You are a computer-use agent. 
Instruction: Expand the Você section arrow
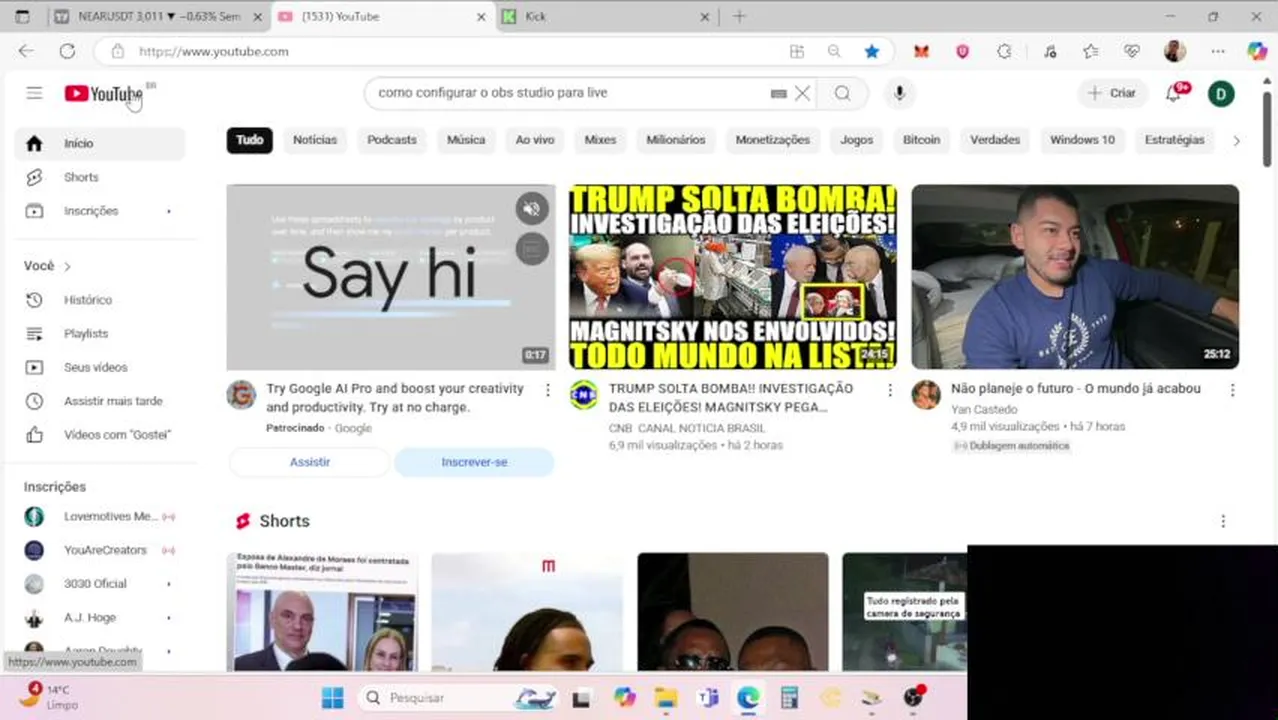67,266
